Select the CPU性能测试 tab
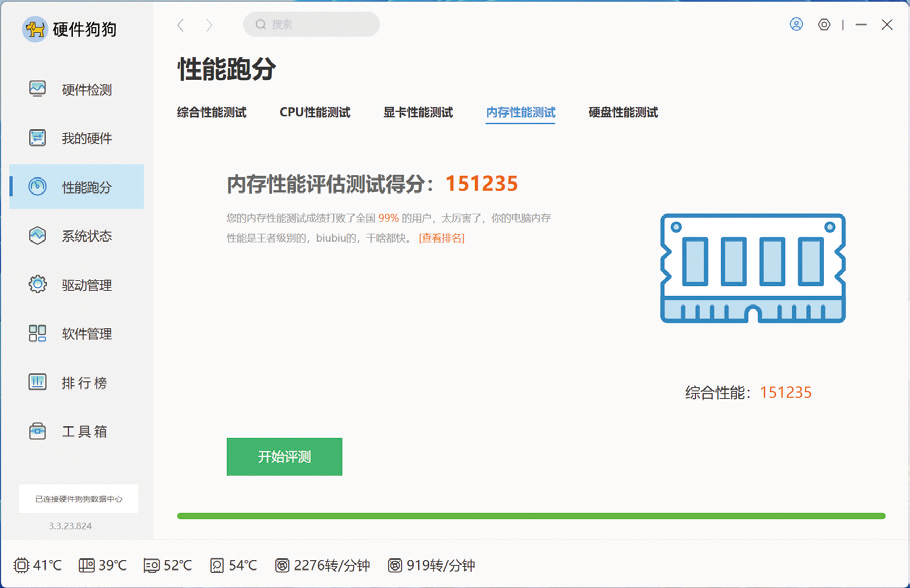The image size is (910, 588). (x=313, y=112)
